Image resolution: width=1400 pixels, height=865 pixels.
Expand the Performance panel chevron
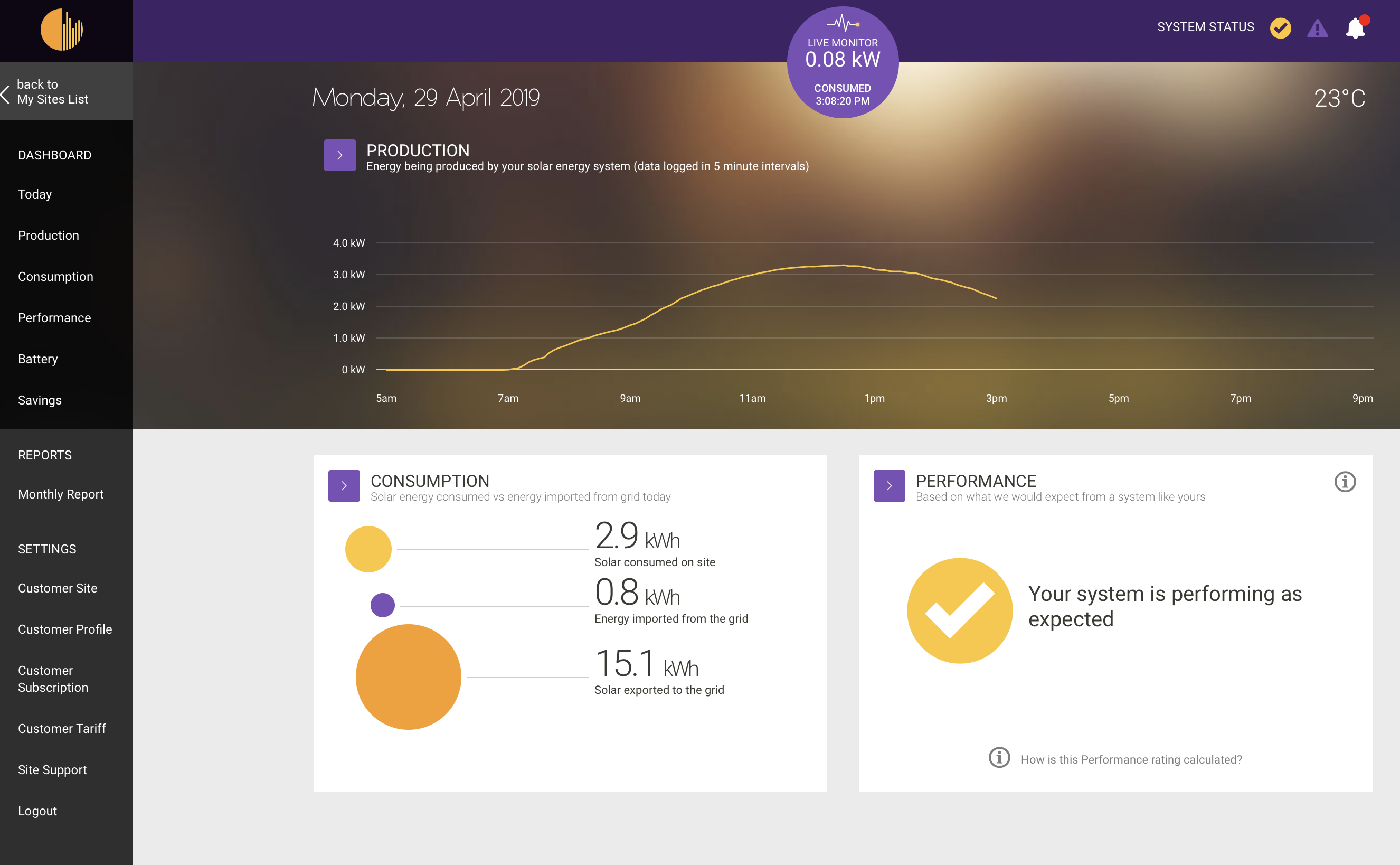click(x=889, y=486)
